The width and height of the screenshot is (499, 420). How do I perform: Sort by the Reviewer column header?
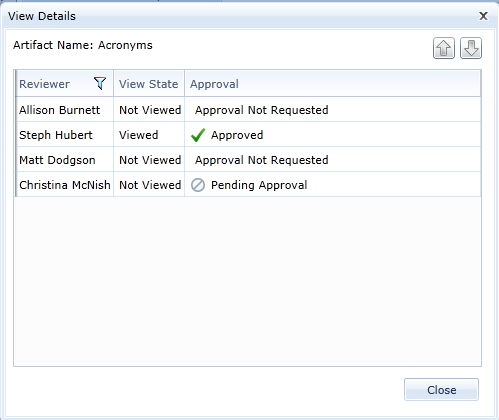[x=44, y=84]
